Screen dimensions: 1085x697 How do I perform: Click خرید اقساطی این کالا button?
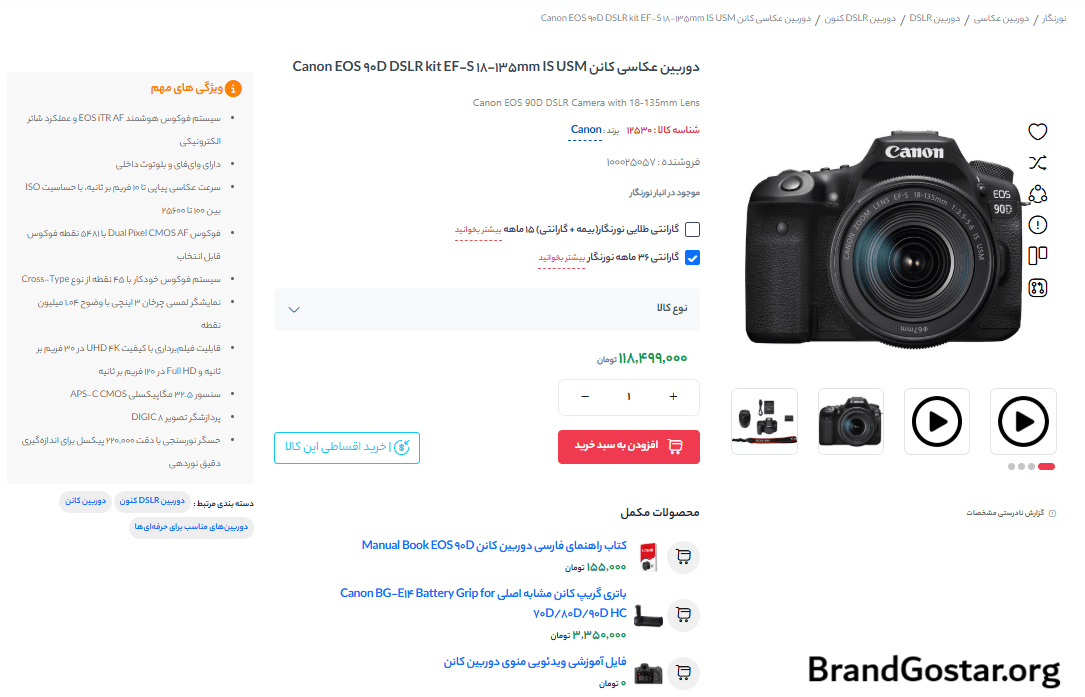click(x=347, y=447)
